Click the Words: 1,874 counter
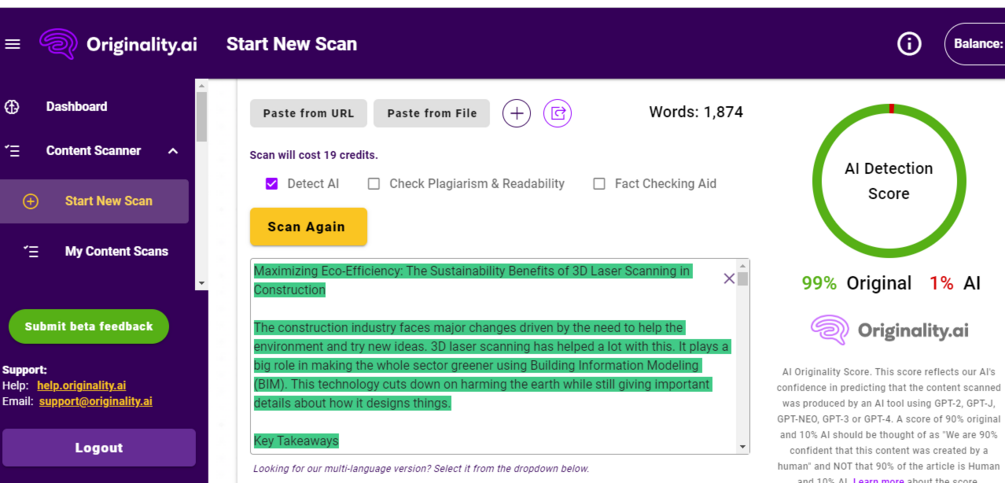Screen dimensions: 1005x483 click(x=696, y=113)
